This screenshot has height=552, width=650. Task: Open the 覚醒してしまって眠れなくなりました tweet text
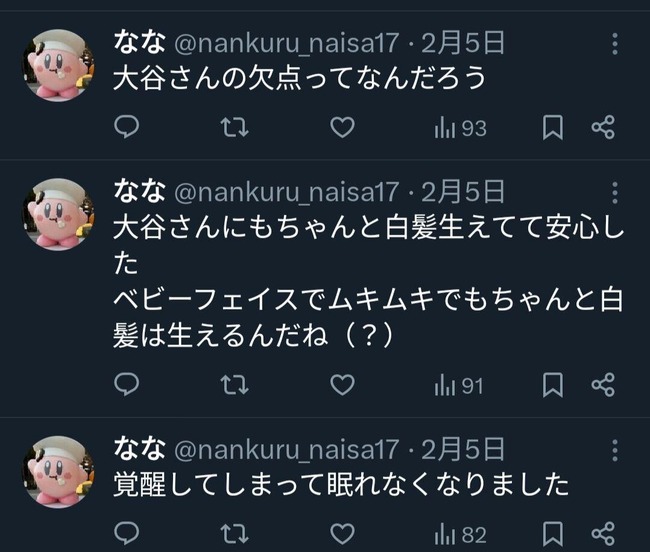(340, 484)
